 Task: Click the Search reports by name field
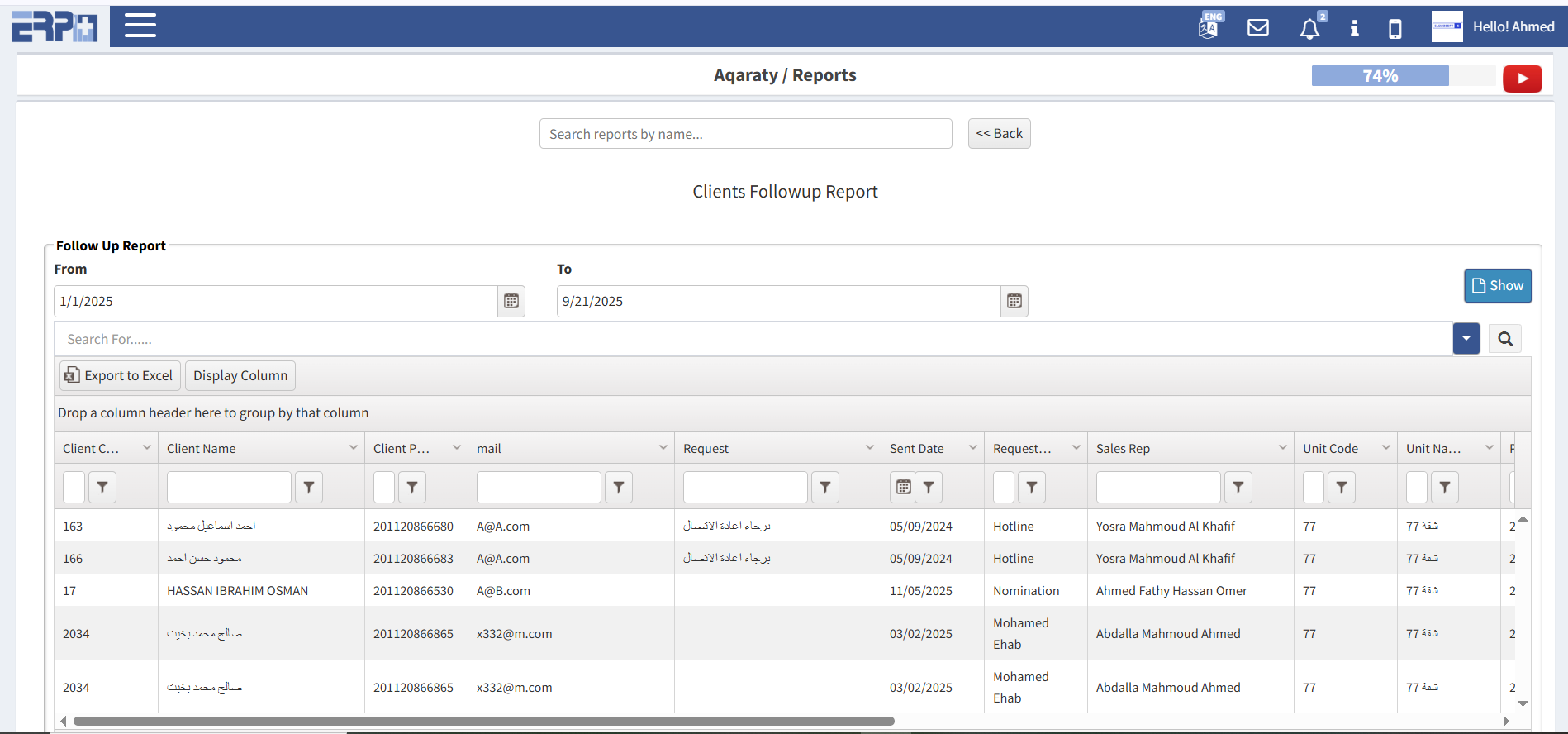tap(744, 134)
